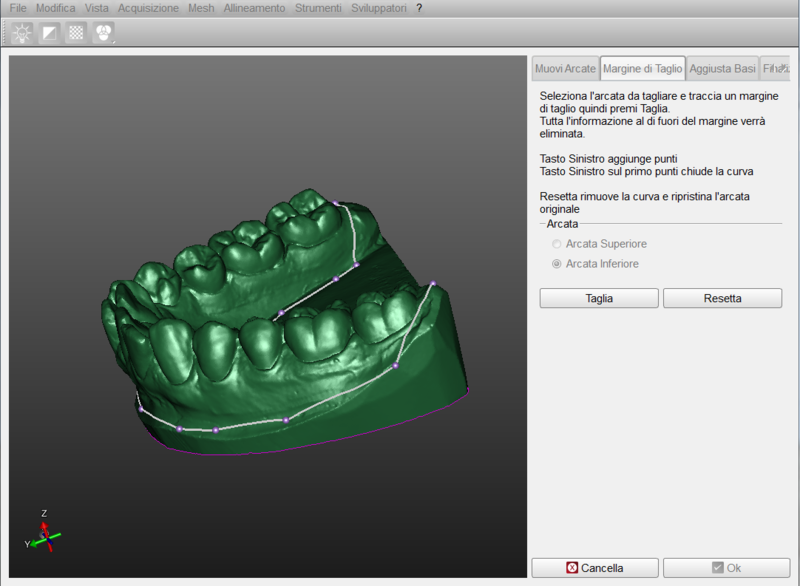Expand the hidden tabs overflow arrow
The width and height of the screenshot is (800, 586).
tap(785, 67)
